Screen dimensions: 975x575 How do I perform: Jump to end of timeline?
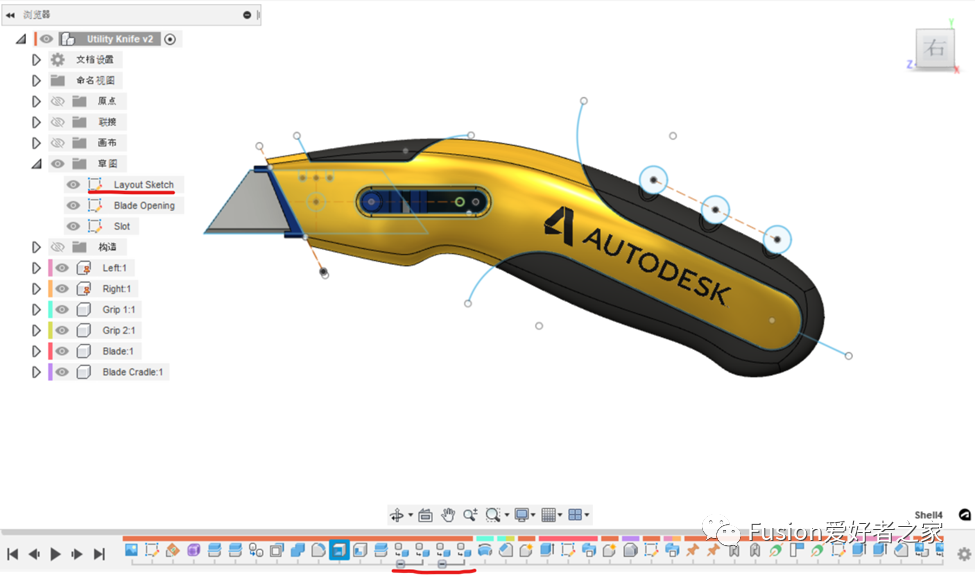tap(99, 554)
